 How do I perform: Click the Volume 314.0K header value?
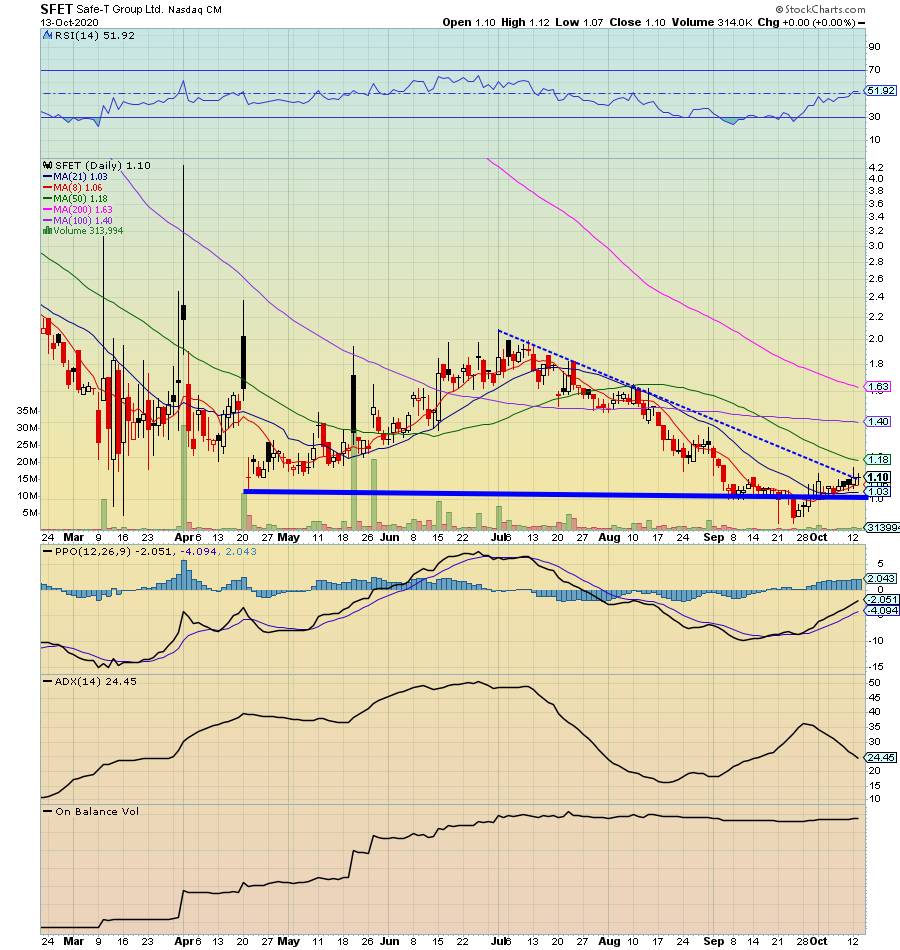(712, 22)
